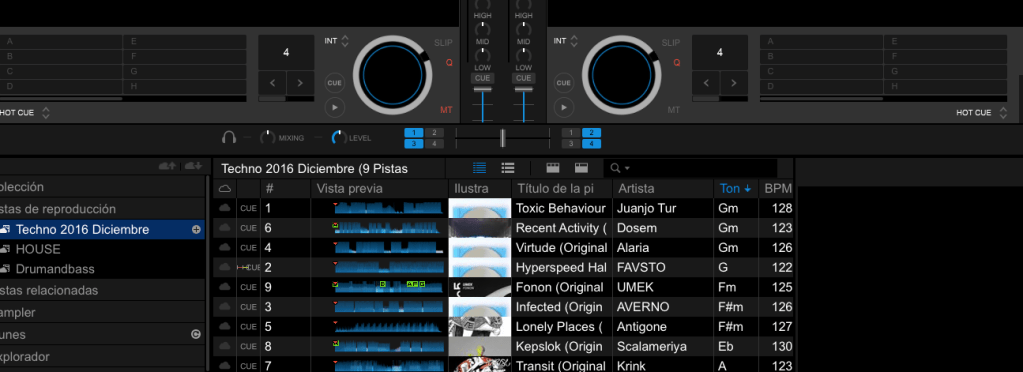Toggle quantize Q on the left deck
The width and height of the screenshot is (1023, 372).
point(449,63)
